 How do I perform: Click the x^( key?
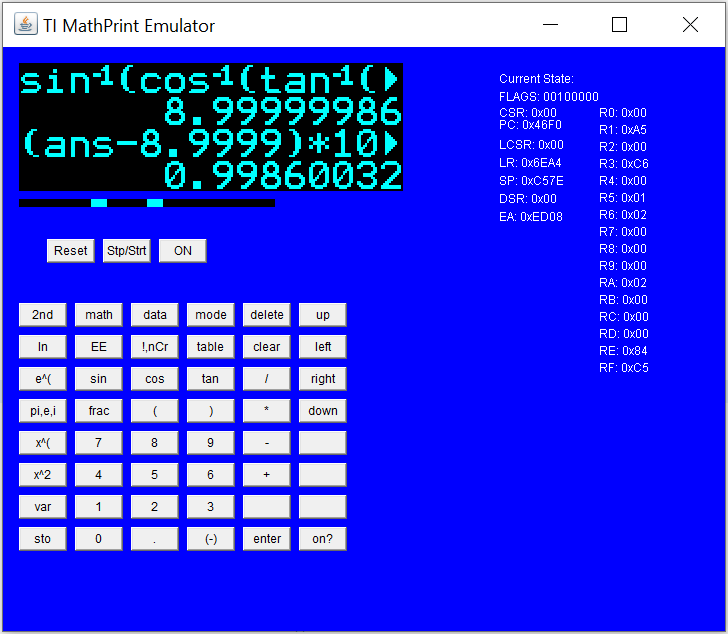tap(43, 443)
